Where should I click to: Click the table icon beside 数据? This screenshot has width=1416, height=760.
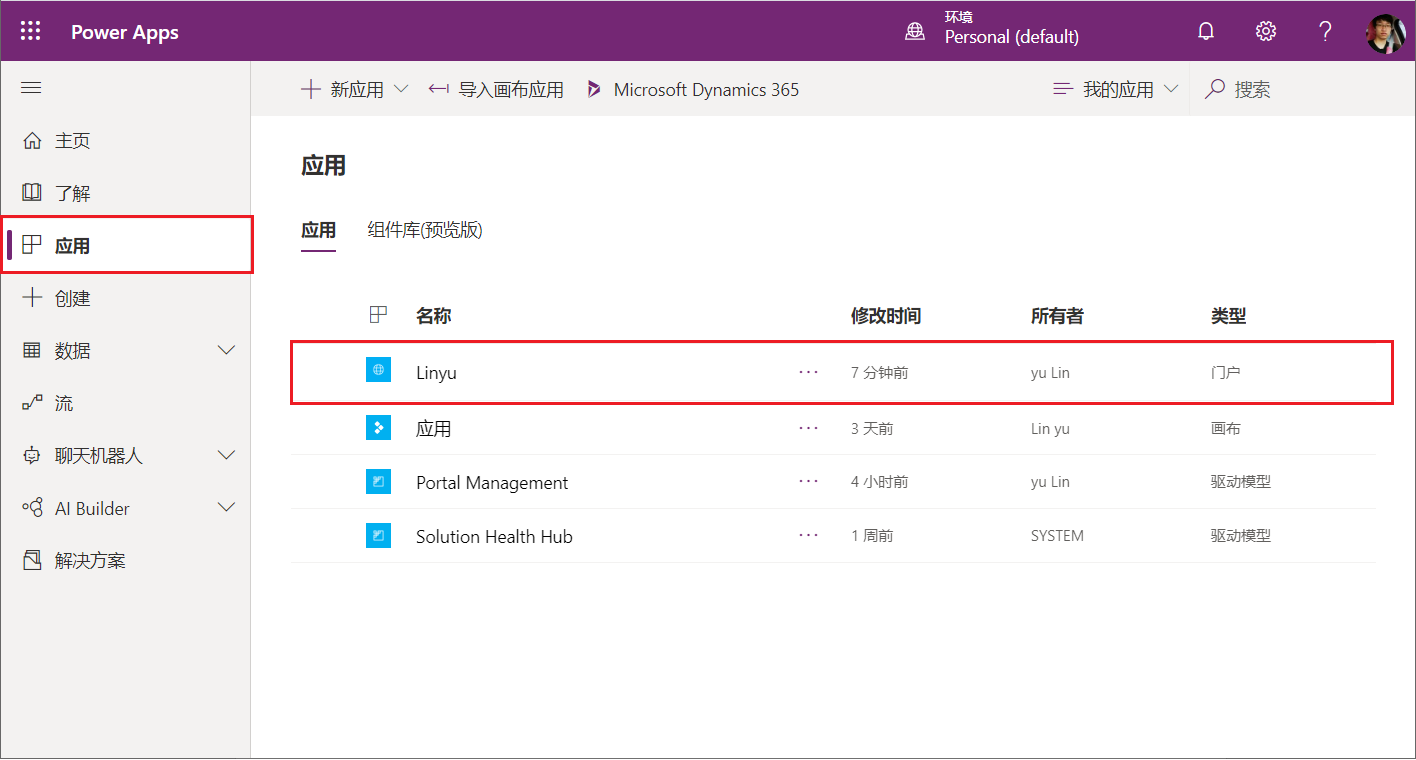(32, 350)
